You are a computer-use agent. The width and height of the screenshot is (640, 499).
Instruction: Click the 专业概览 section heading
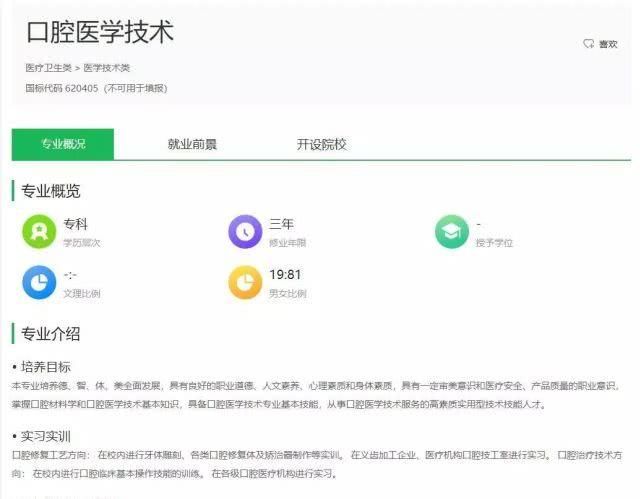tap(51, 191)
